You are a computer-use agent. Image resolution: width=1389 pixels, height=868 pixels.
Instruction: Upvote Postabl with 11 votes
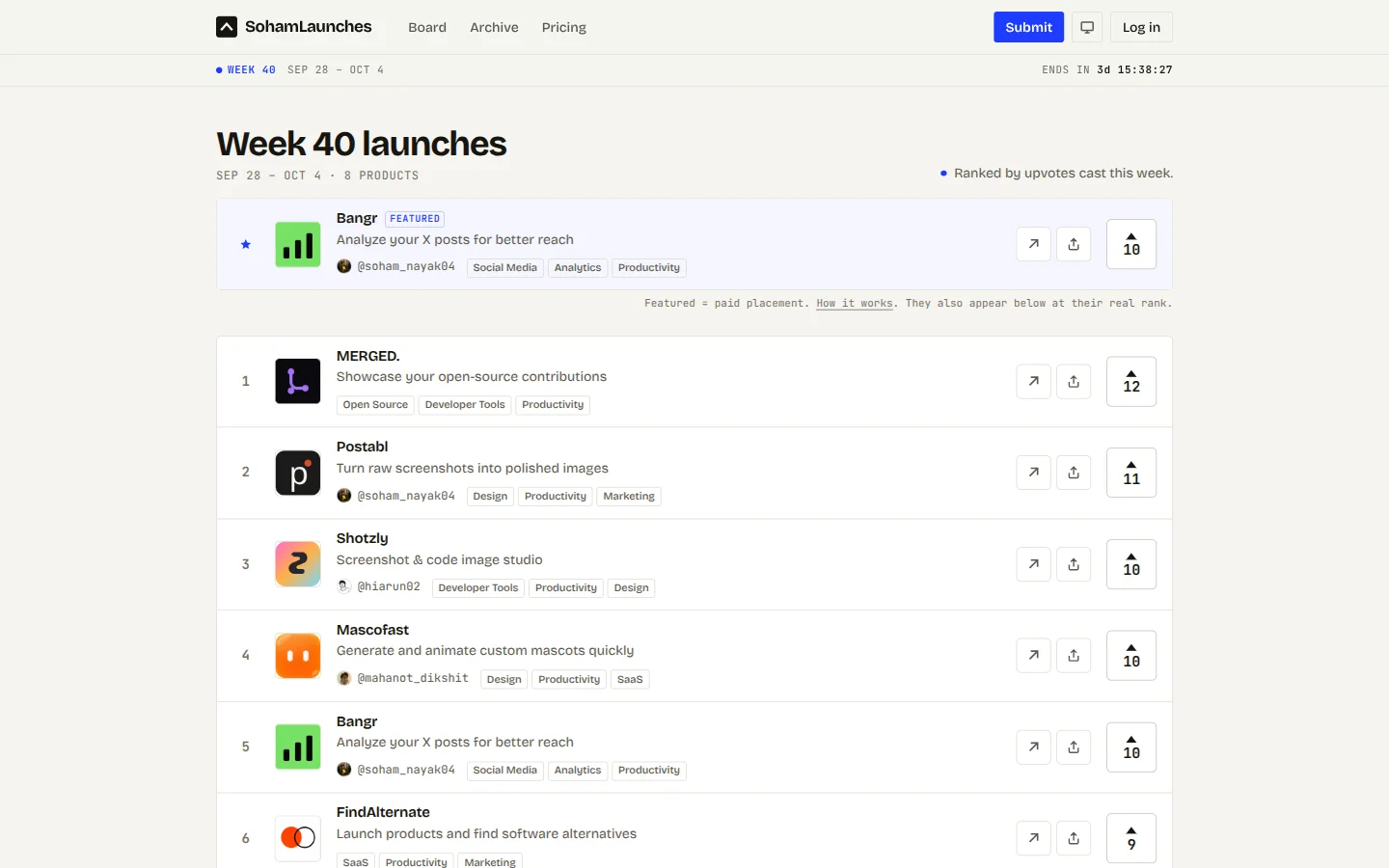pyautogui.click(x=1131, y=473)
